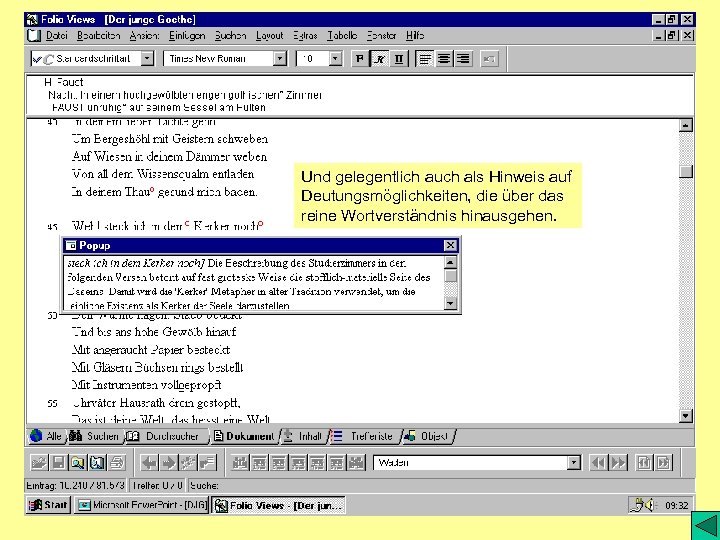Click the left-pointing back arrow icon
The image size is (720, 540).
coord(149,462)
